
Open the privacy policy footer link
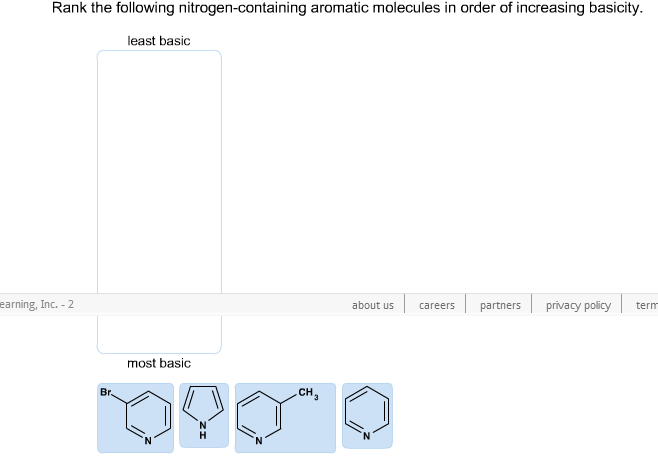578,305
